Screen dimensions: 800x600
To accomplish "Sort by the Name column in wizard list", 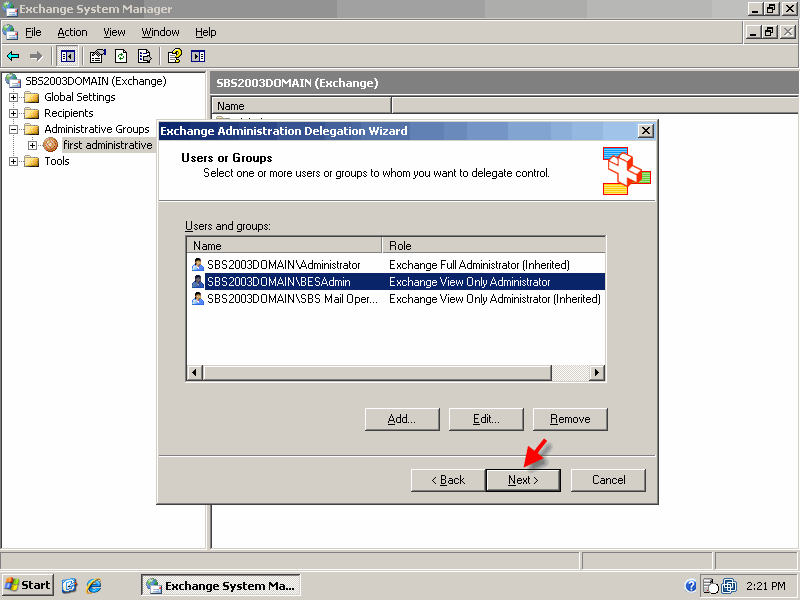I will coord(285,245).
